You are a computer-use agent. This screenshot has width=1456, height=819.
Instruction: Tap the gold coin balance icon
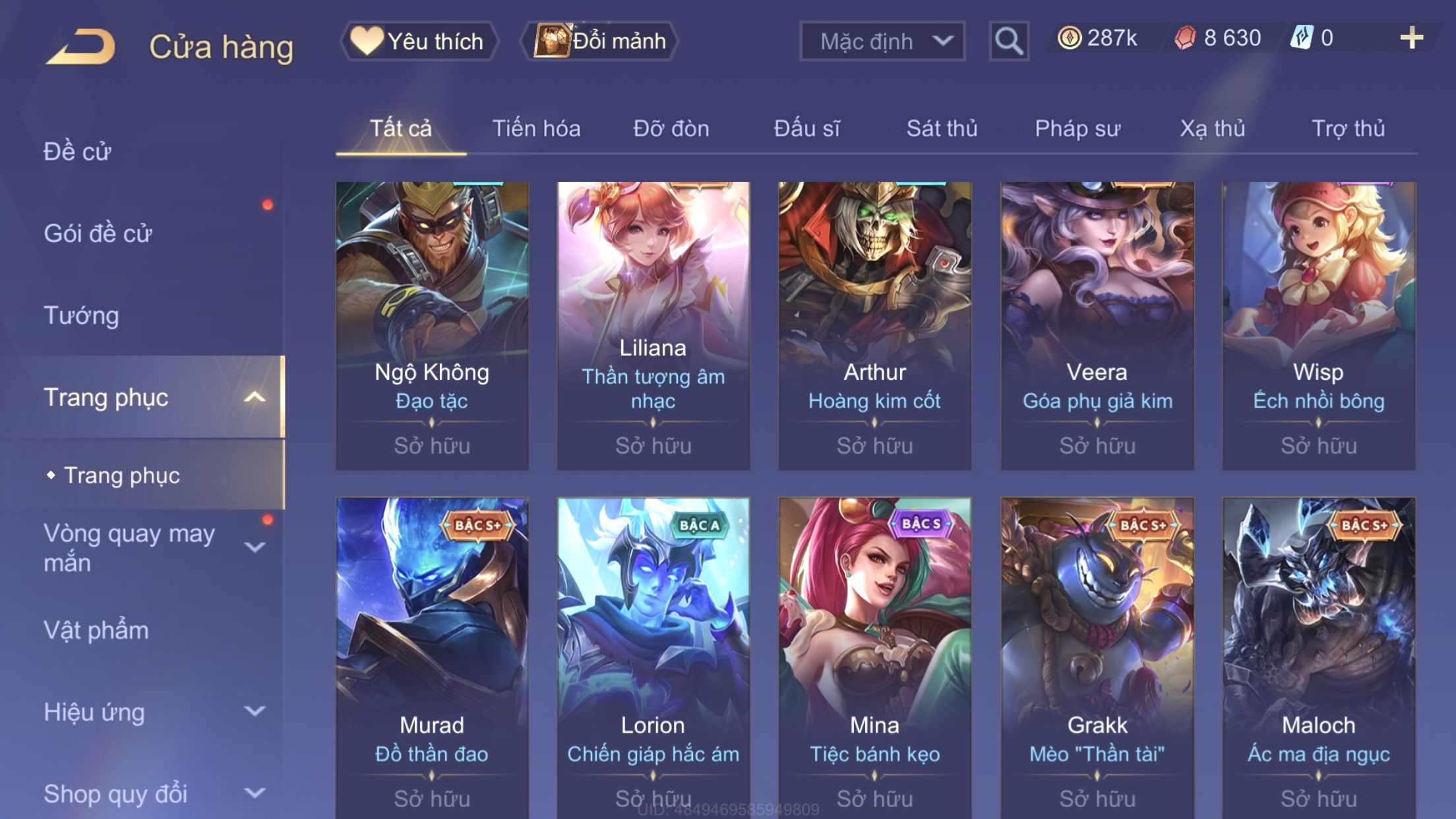click(1069, 38)
